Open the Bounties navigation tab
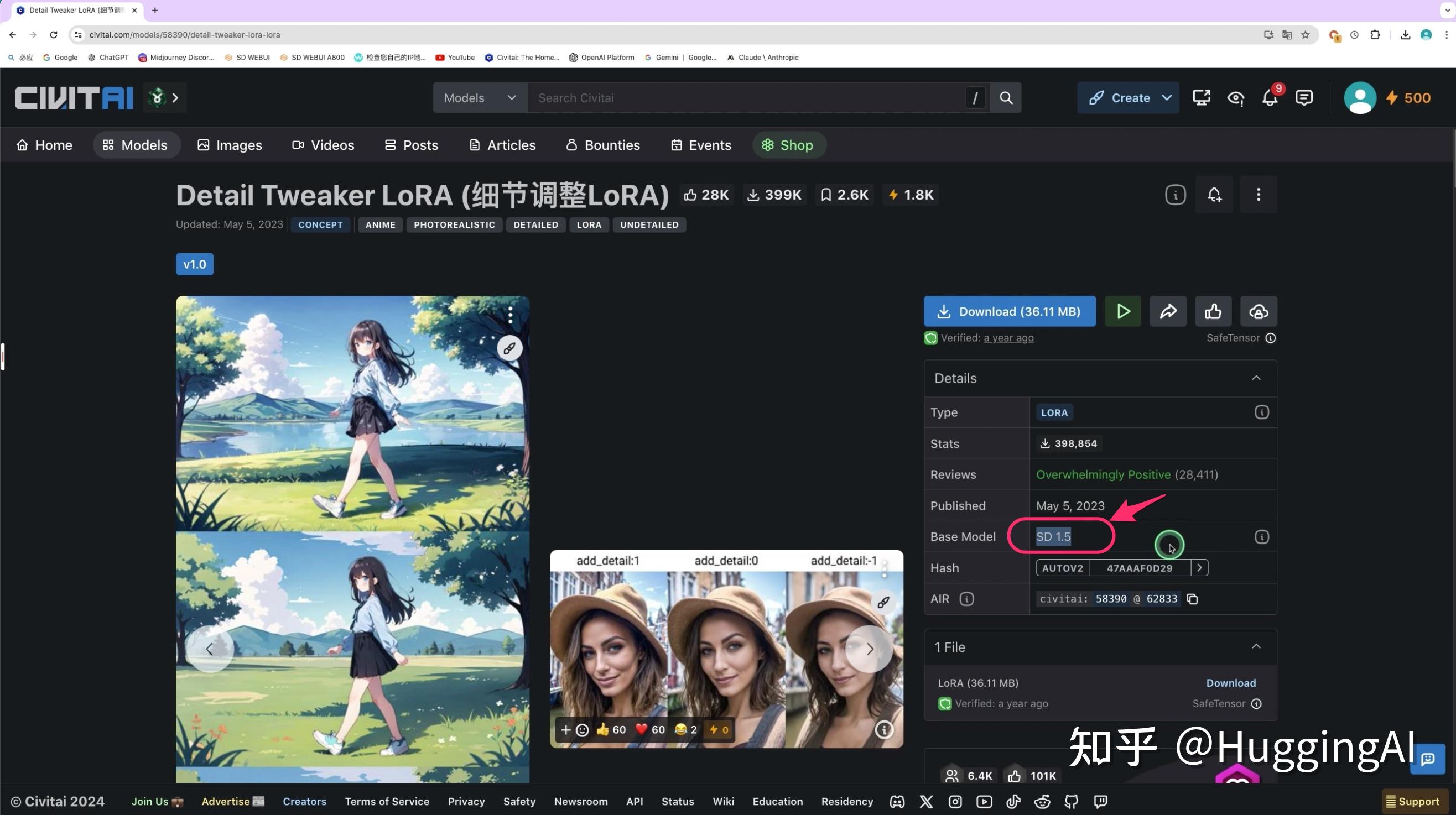Image resolution: width=1456 pixels, height=815 pixels. 602,145
